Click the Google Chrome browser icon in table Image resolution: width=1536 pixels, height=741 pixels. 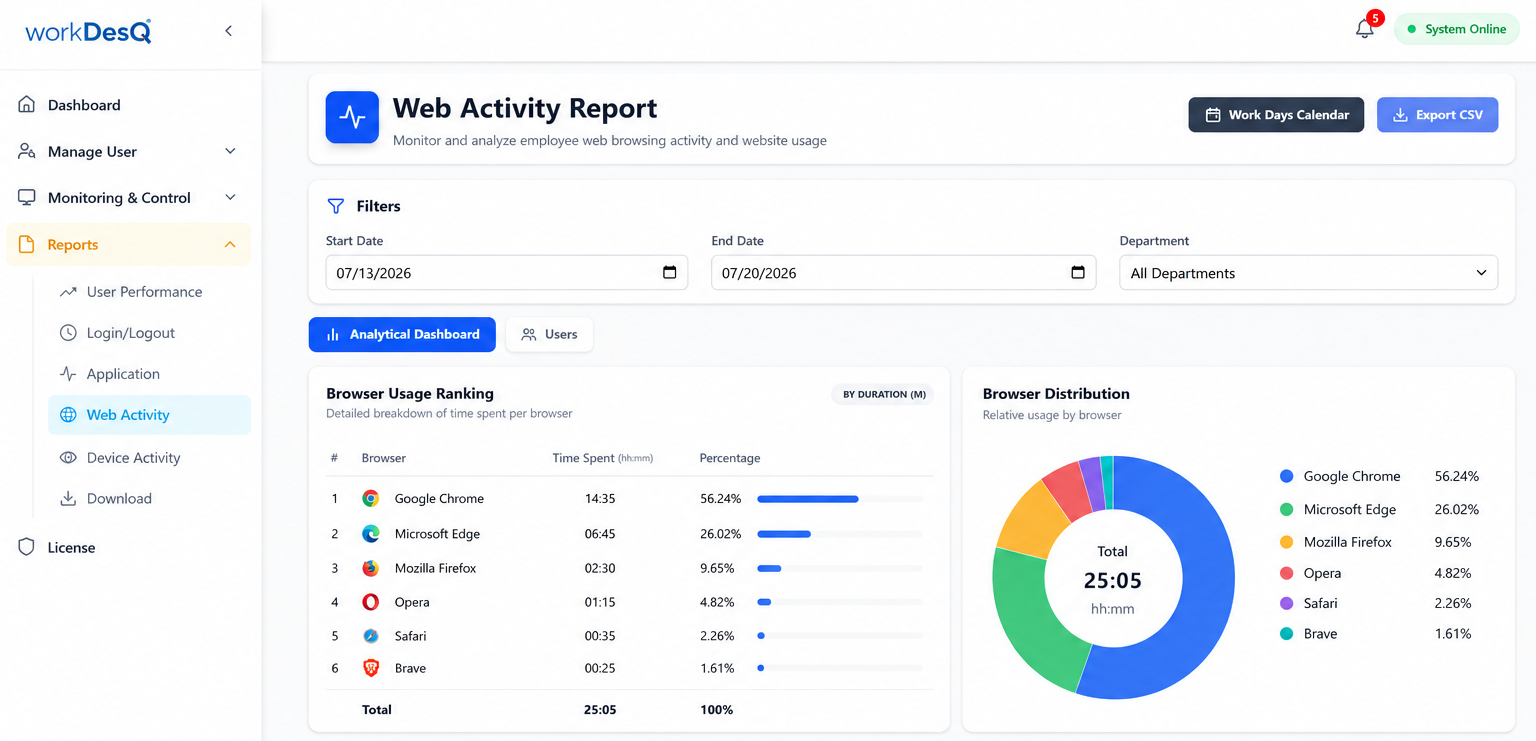coord(371,498)
